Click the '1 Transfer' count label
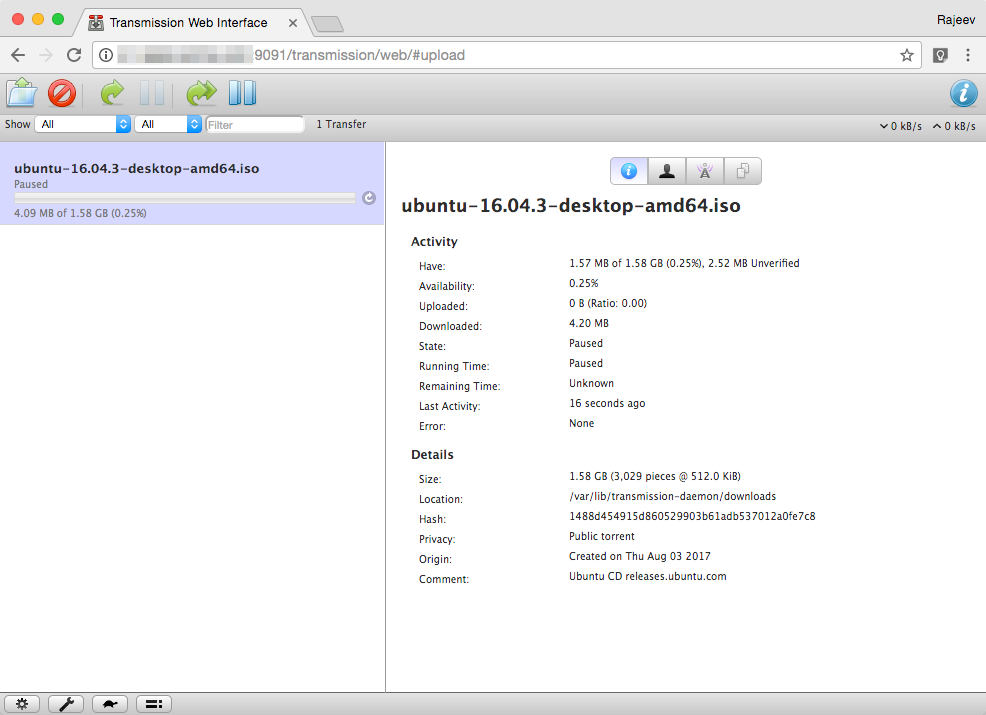 [x=341, y=125]
